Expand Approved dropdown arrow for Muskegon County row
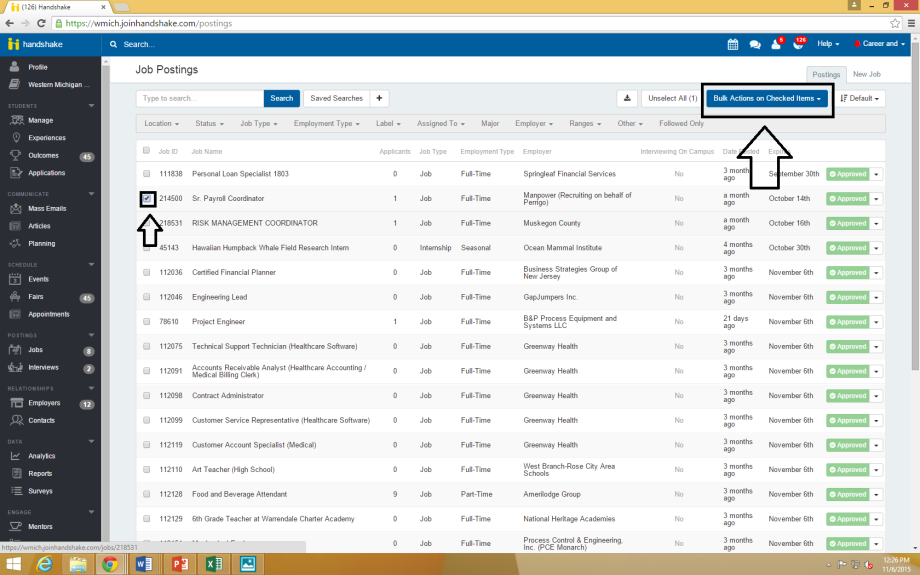 point(876,224)
